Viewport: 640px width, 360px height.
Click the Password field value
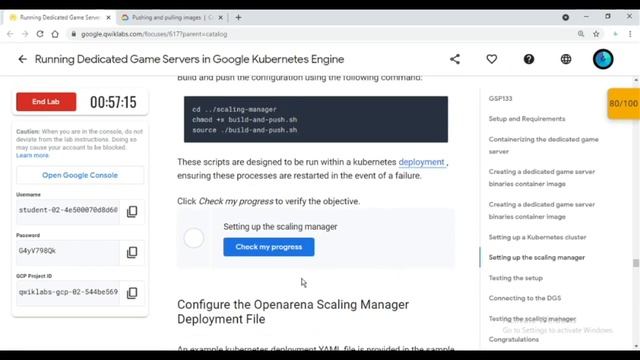pos(68,251)
